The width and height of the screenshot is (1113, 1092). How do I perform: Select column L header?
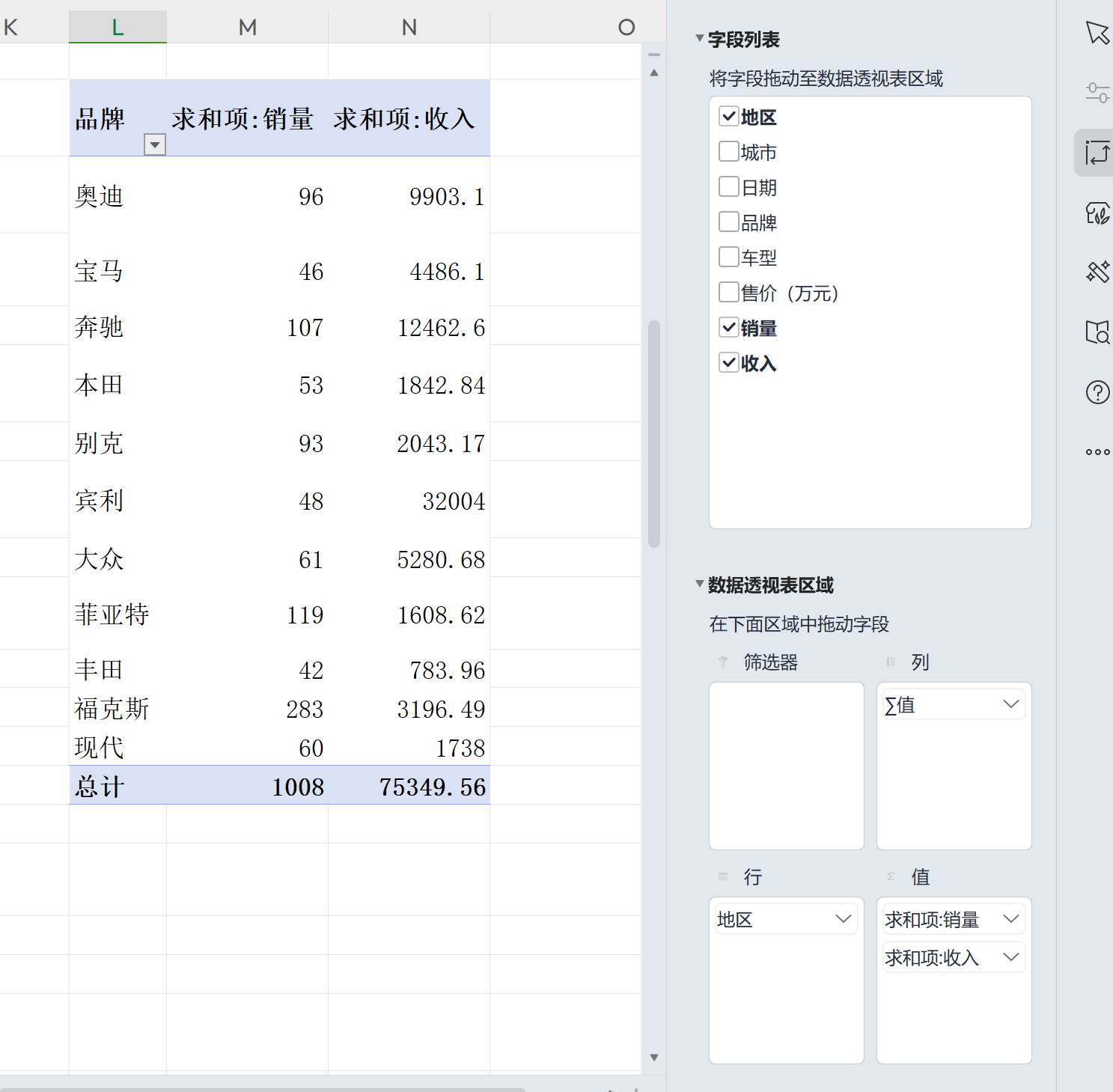coord(118,27)
